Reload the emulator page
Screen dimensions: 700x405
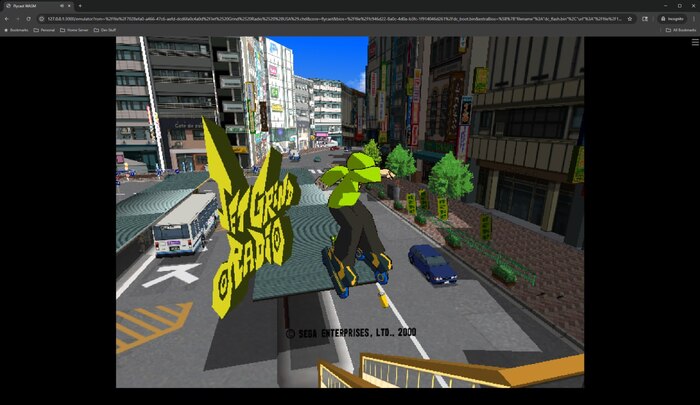click(x=29, y=18)
